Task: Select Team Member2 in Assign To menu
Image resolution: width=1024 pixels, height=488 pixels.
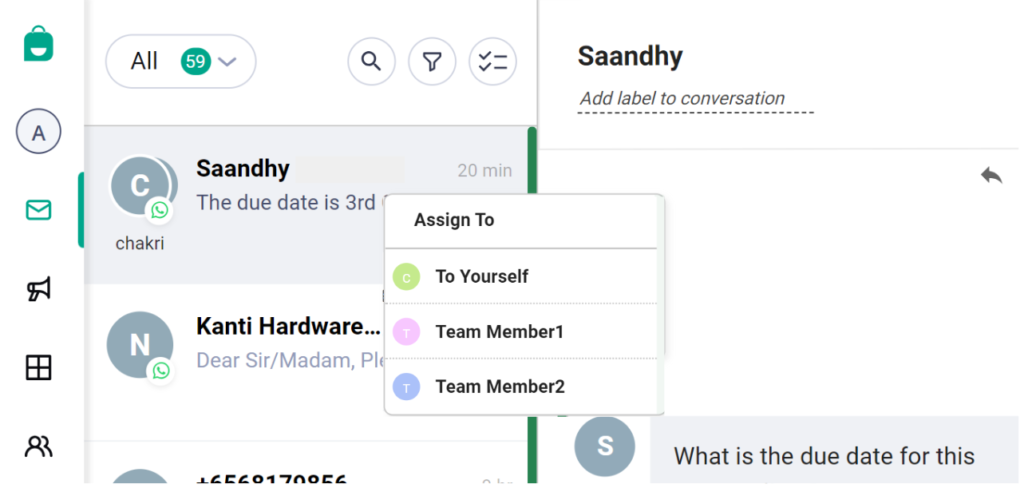Action: coord(499,386)
